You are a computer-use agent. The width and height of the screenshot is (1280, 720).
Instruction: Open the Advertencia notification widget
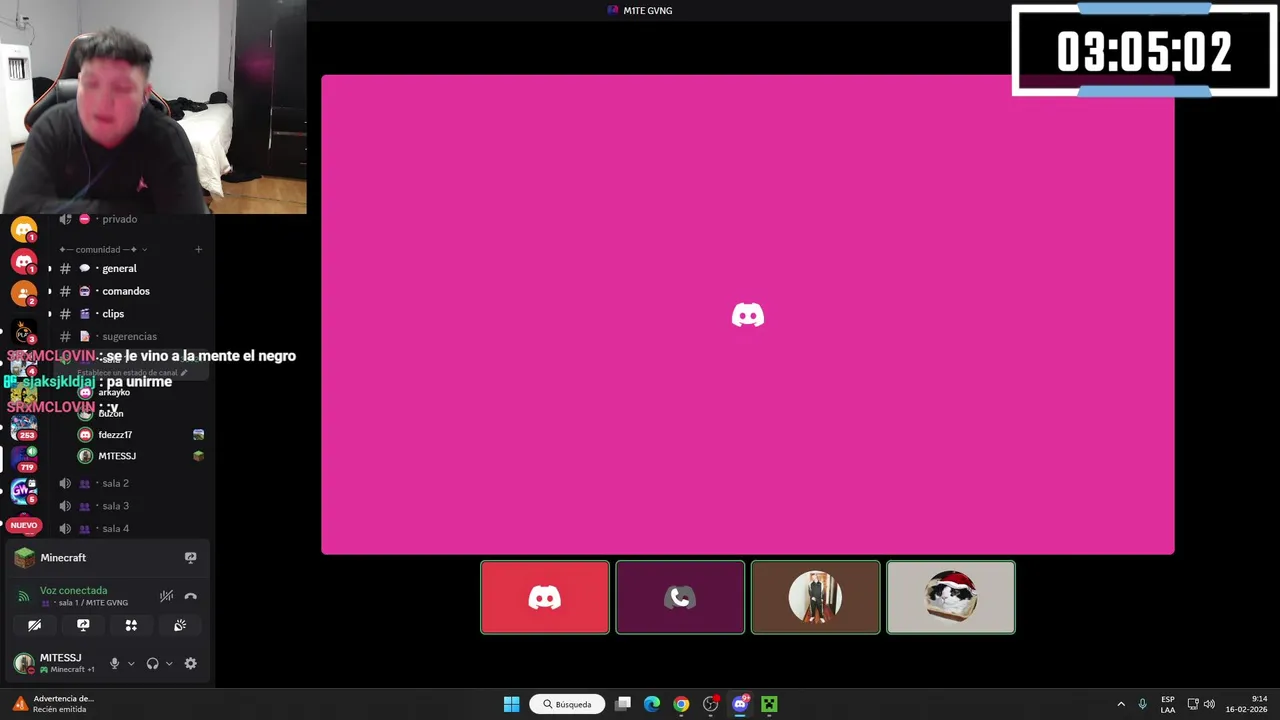(54, 704)
